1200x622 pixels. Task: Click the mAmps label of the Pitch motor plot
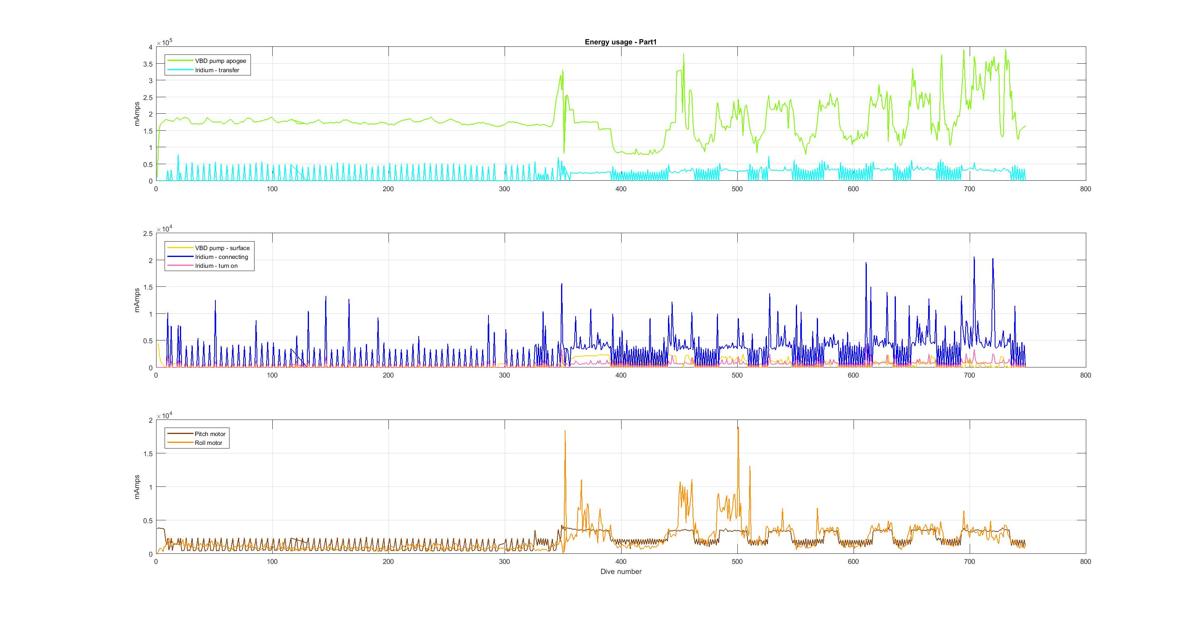click(x=137, y=487)
